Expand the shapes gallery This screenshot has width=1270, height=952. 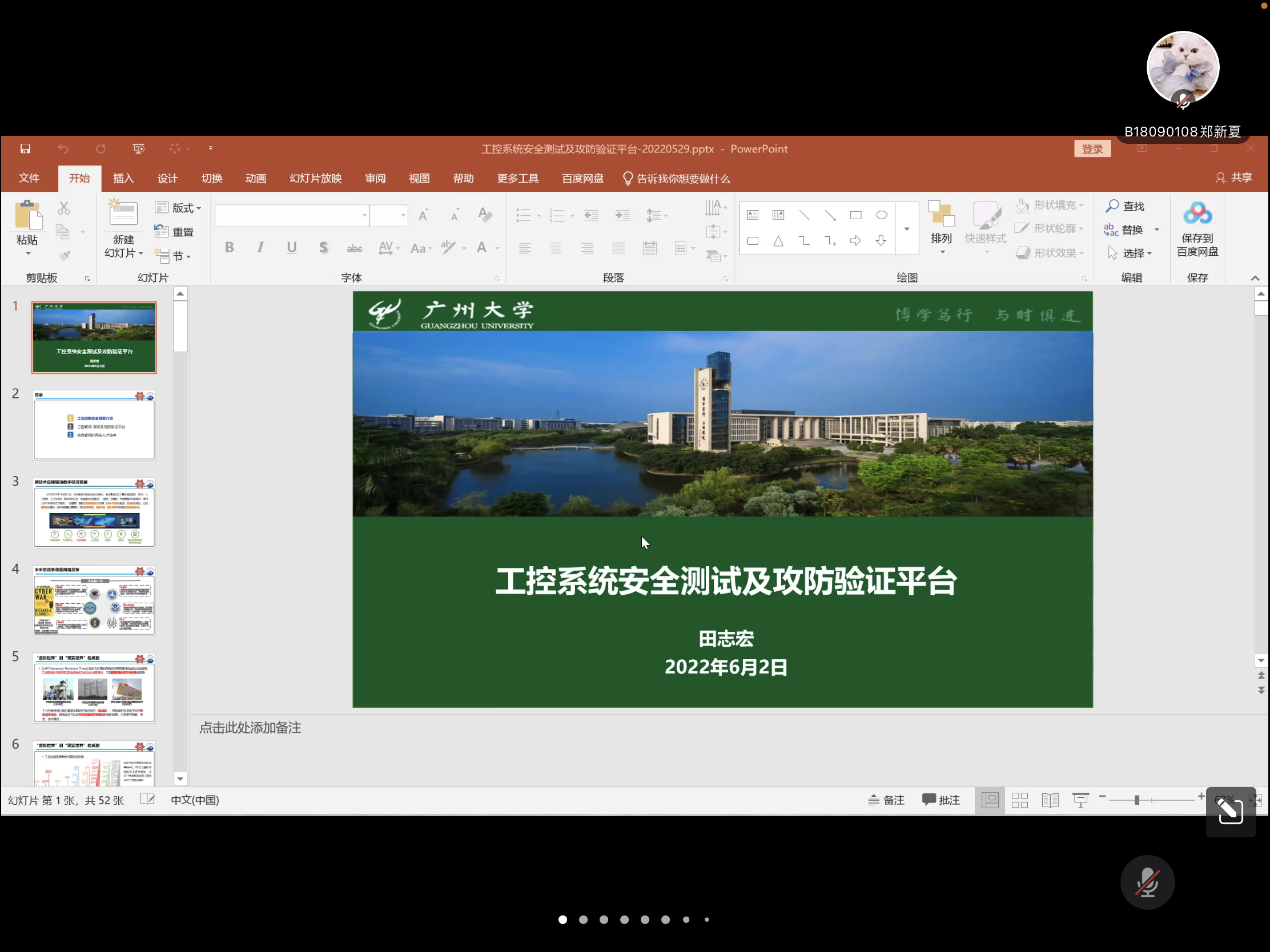point(907,228)
